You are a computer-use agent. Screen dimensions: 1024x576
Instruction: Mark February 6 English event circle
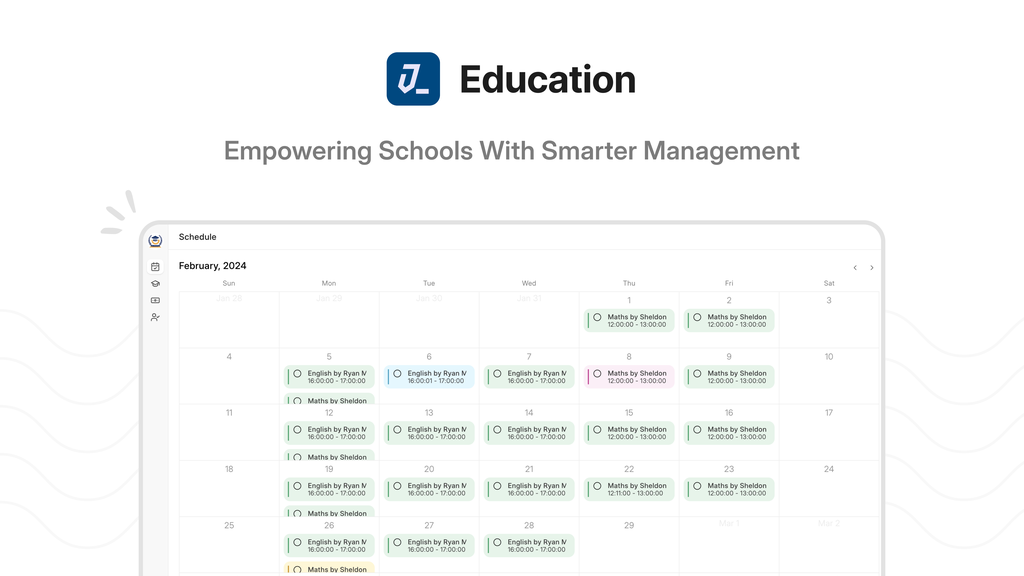[x=397, y=374]
